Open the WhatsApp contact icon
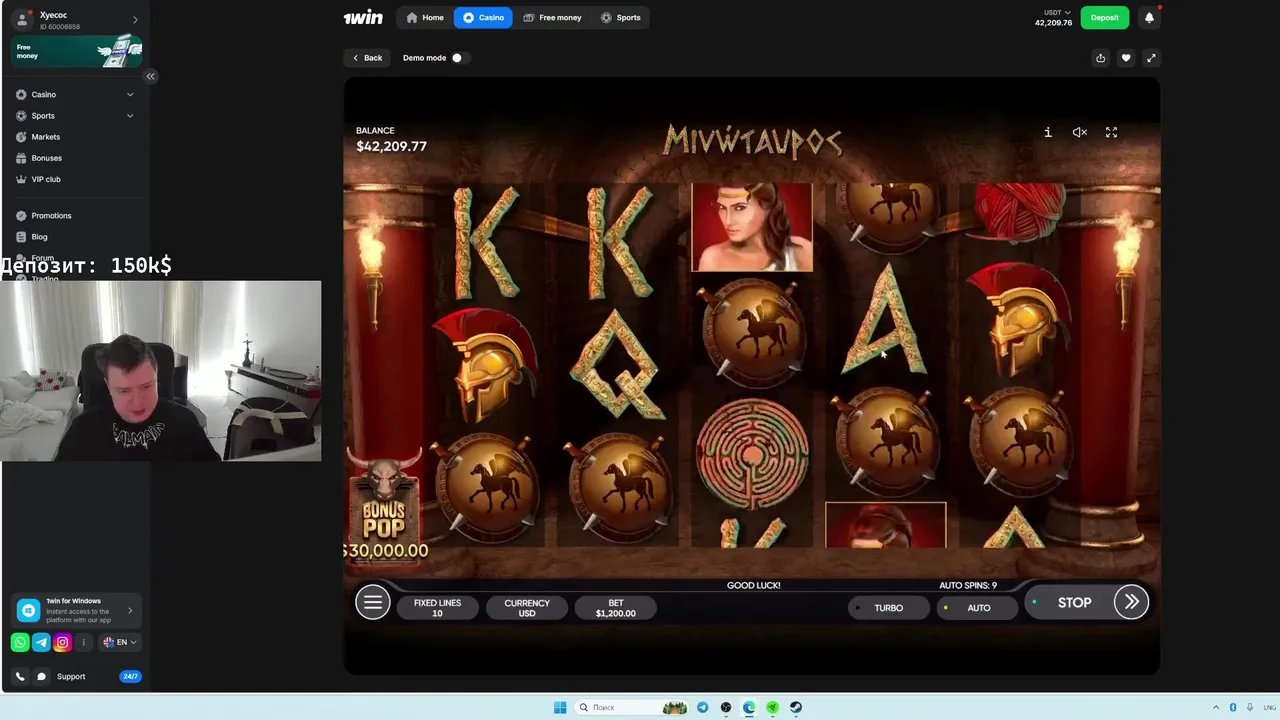 tap(20, 642)
